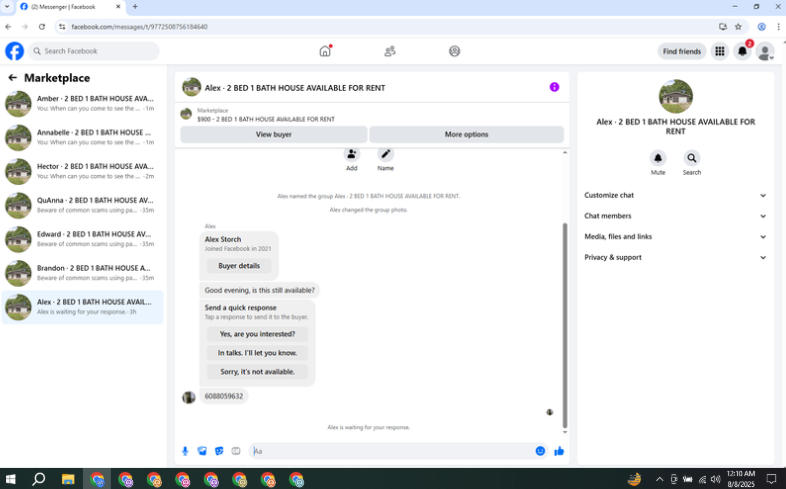Screen dimensions: 786x489
Task: Go back using Marketplace back arrow
Action: point(13,78)
